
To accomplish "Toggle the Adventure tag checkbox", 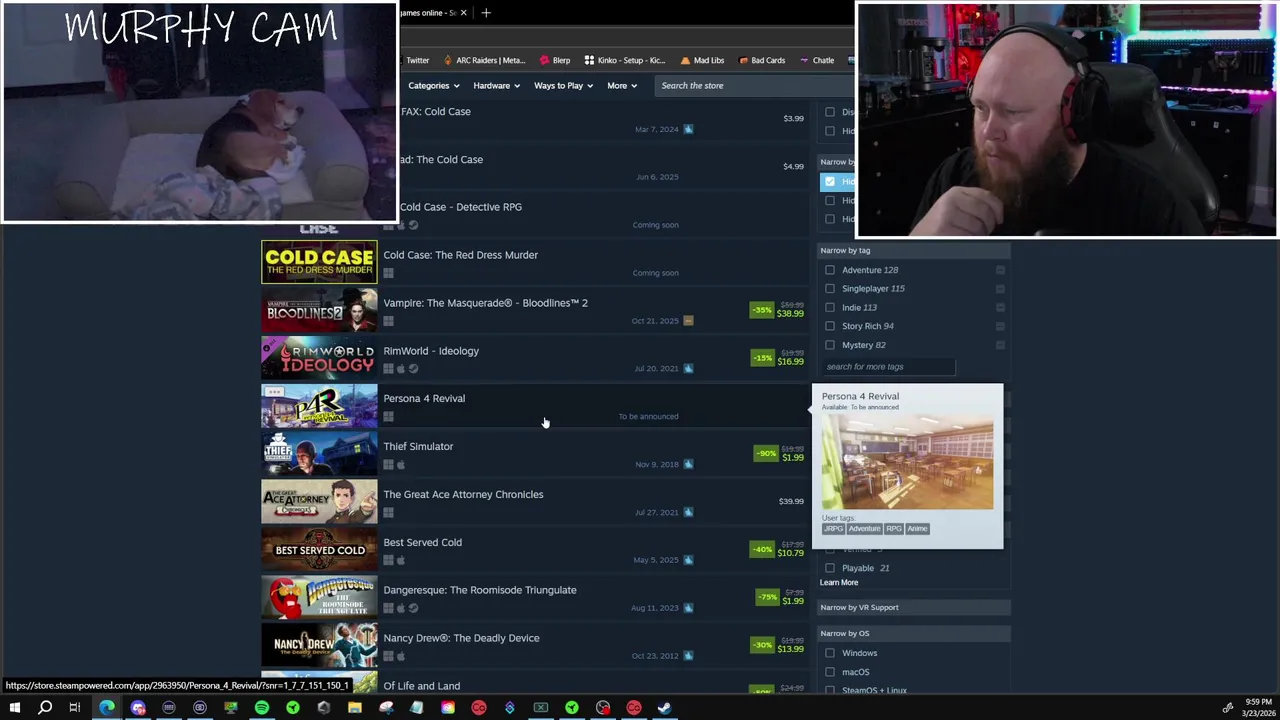I will click(830, 270).
